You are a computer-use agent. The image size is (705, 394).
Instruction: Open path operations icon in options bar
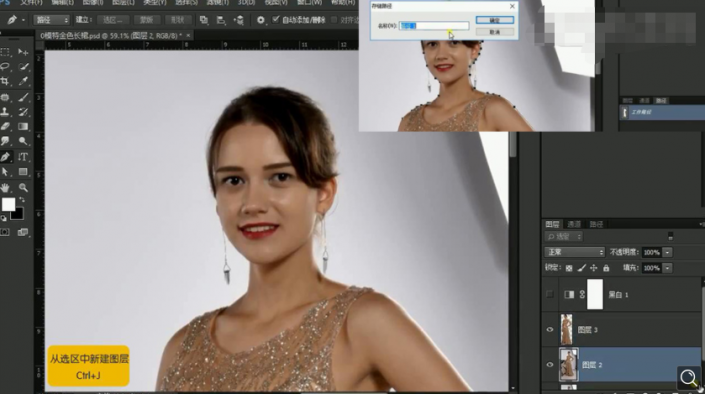point(204,20)
